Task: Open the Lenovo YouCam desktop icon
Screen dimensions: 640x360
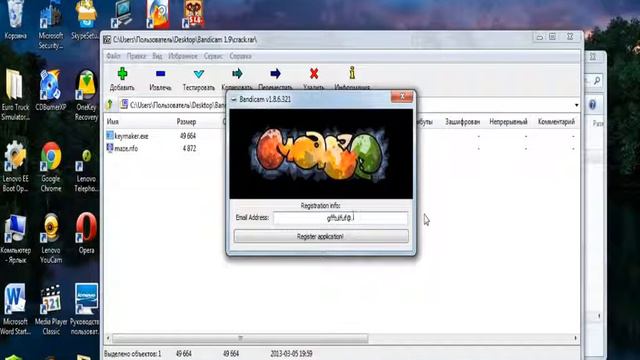Action: coord(51,238)
